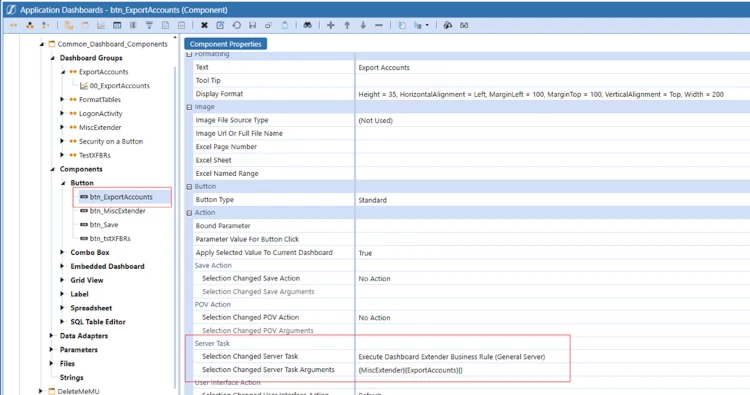Click the minus (remove) toolbar icon
This screenshot has height=395, width=750.
pos(379,25)
